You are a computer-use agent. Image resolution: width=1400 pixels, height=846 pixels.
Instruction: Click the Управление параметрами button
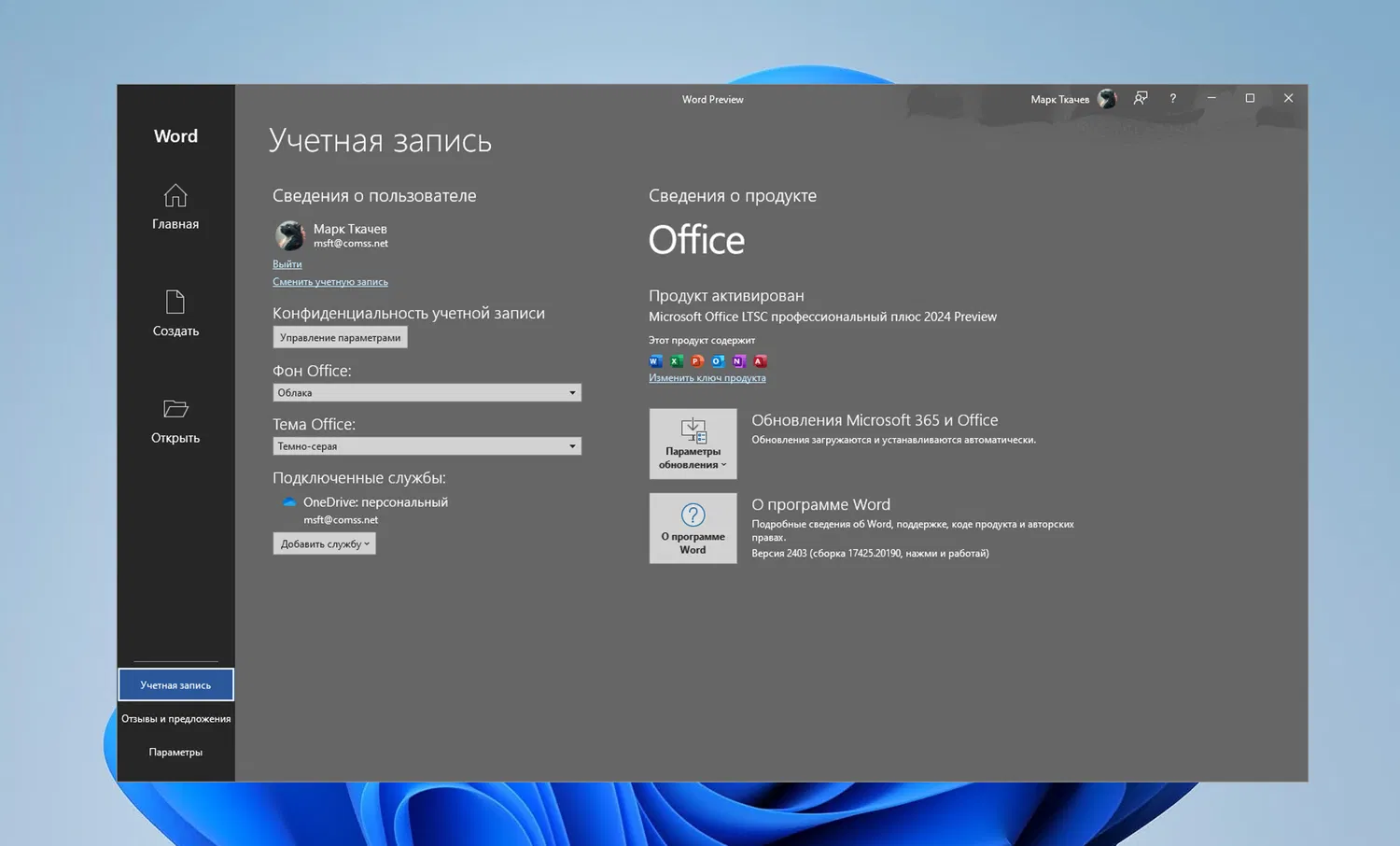coord(340,337)
